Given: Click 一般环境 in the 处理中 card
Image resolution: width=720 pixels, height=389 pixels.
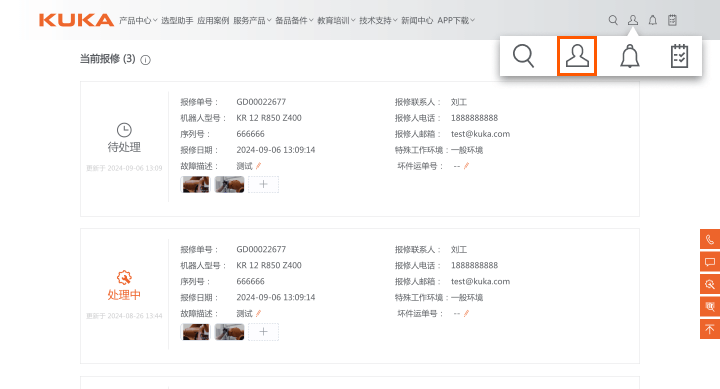Looking at the screenshot, I should [467, 297].
